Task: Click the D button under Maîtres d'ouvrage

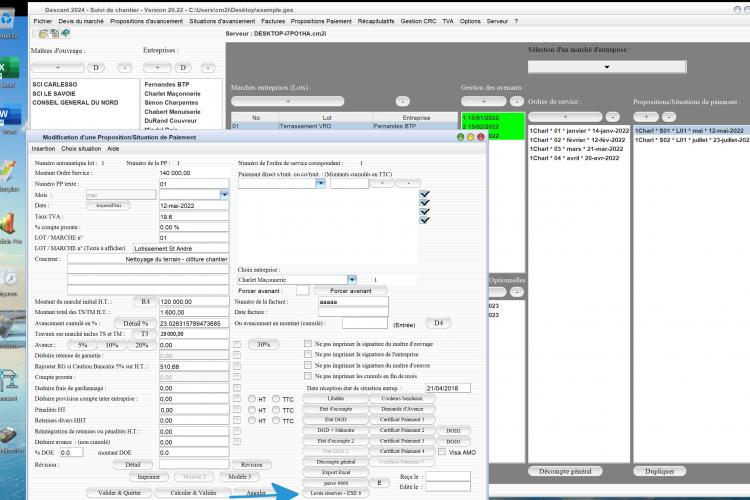Action: pyautogui.click(x=96, y=67)
